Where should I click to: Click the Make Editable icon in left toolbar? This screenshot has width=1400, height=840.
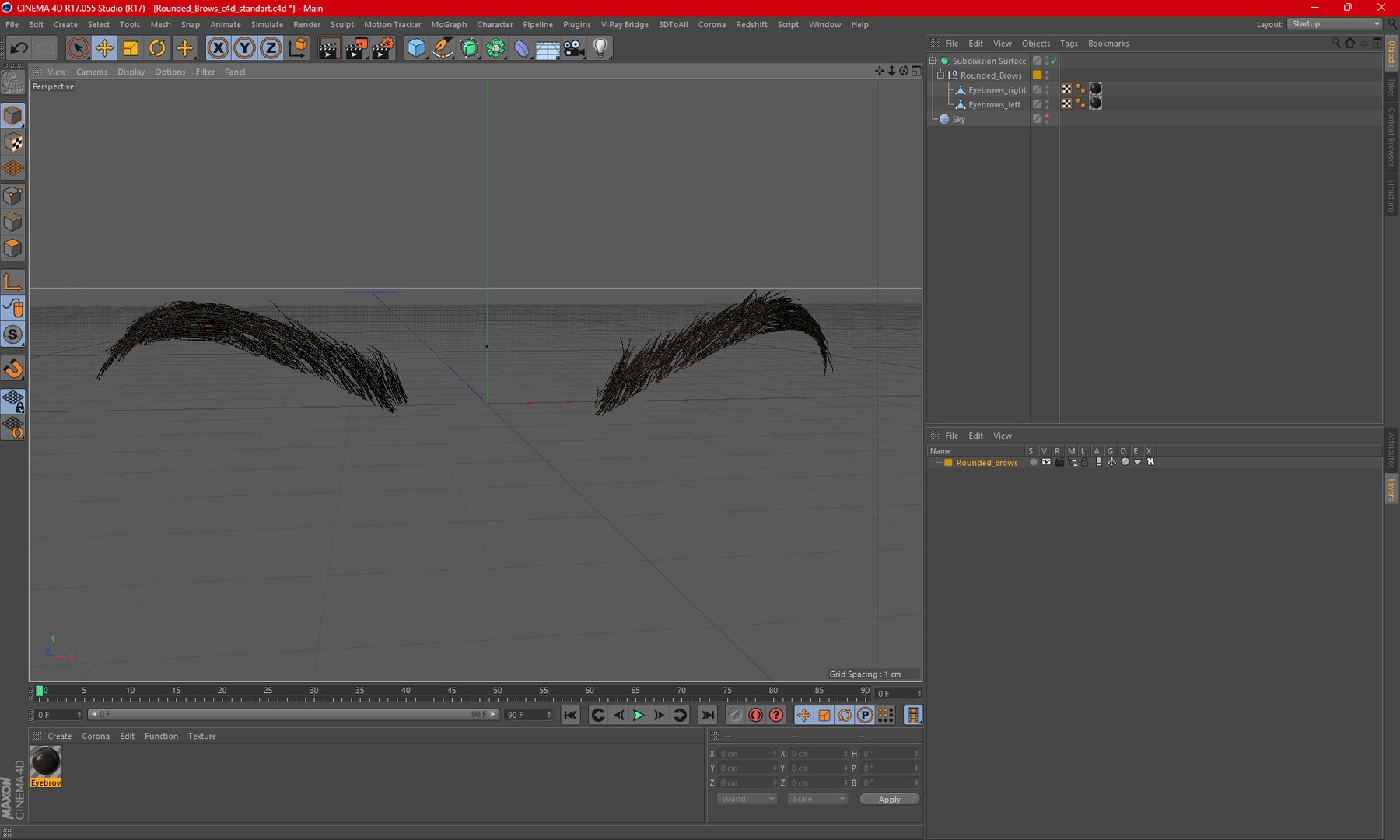pos(13,81)
